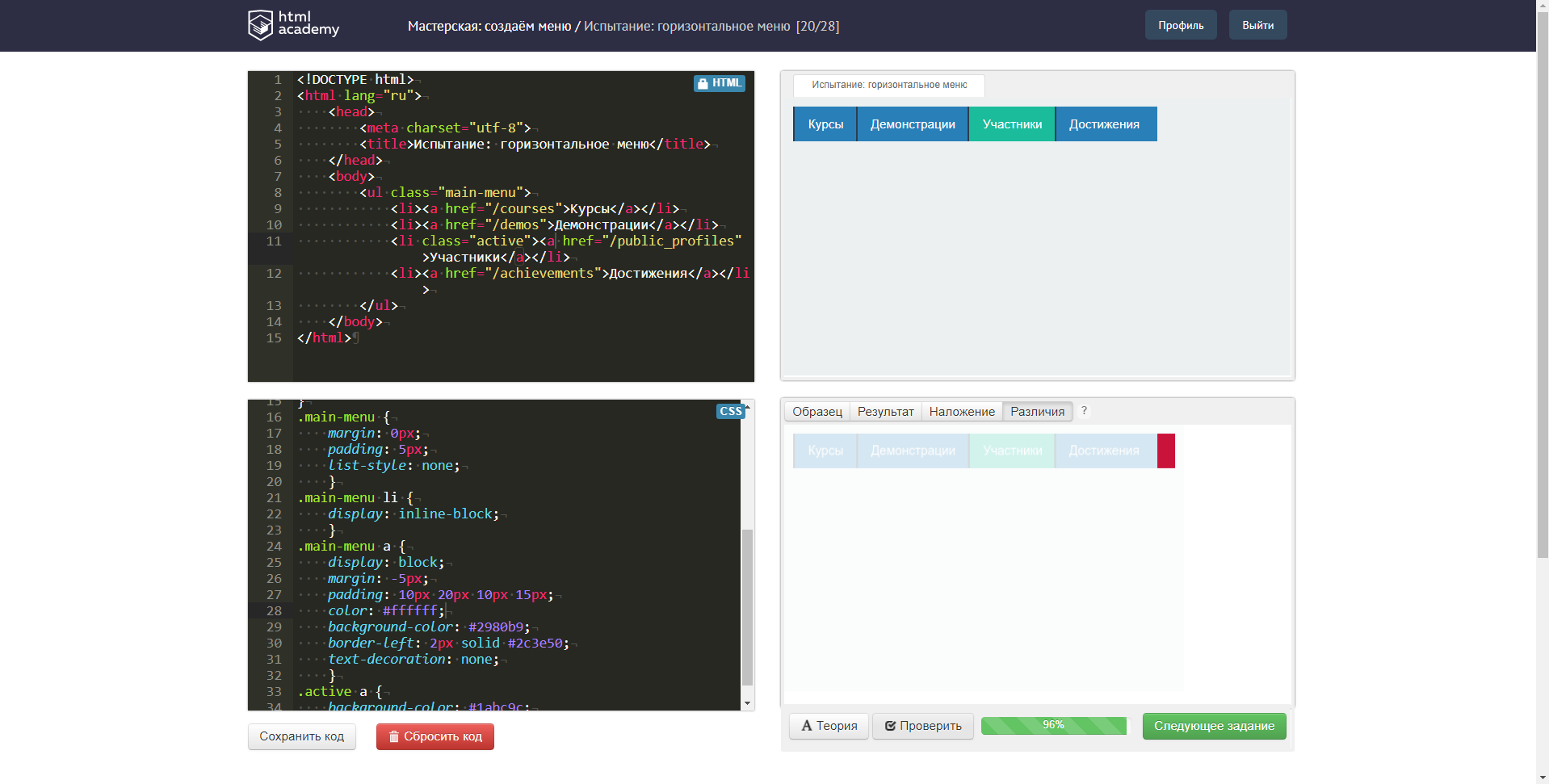Click line number 11 in HTML gutter
Viewport: 1549px width, 784px height.
275,241
